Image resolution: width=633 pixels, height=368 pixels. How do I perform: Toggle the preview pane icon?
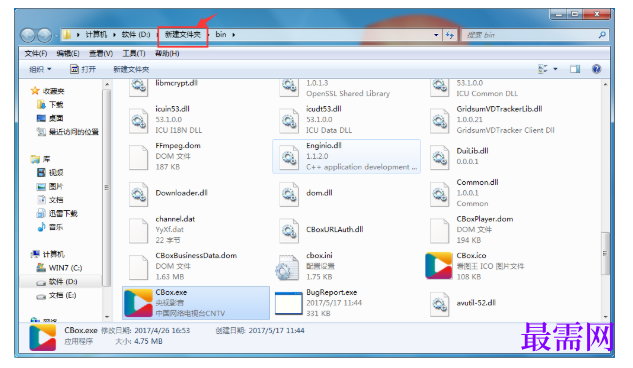click(575, 69)
